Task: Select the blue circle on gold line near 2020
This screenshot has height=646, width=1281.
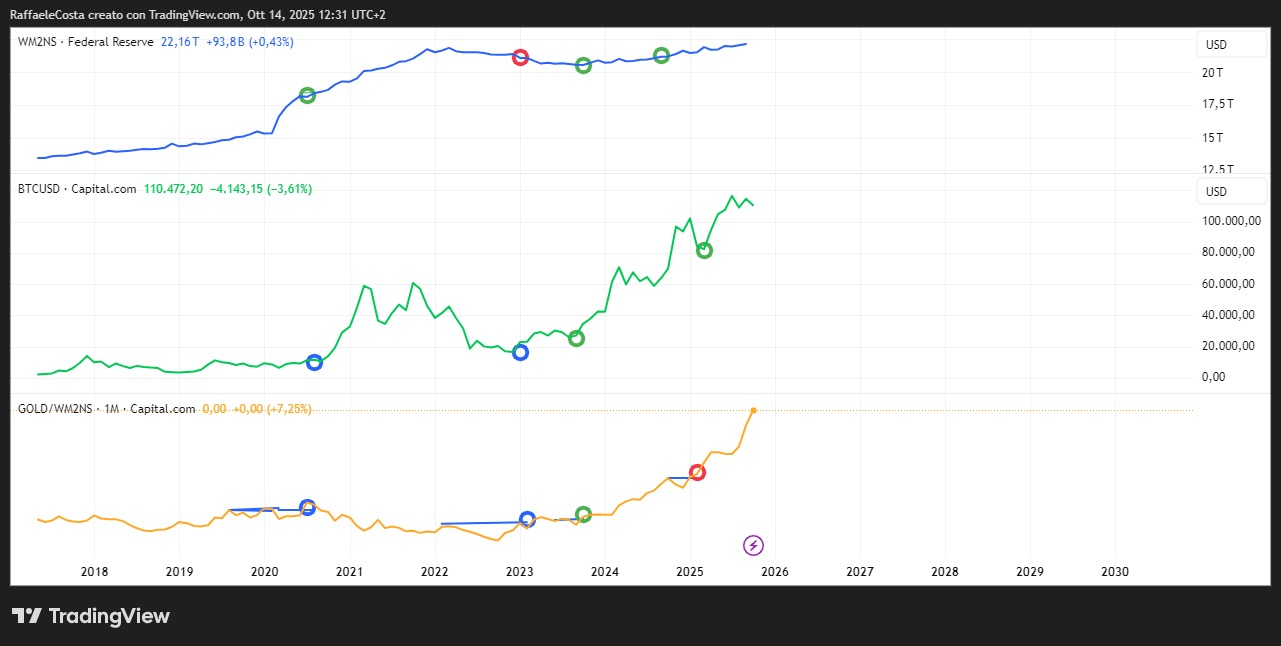Action: click(307, 507)
